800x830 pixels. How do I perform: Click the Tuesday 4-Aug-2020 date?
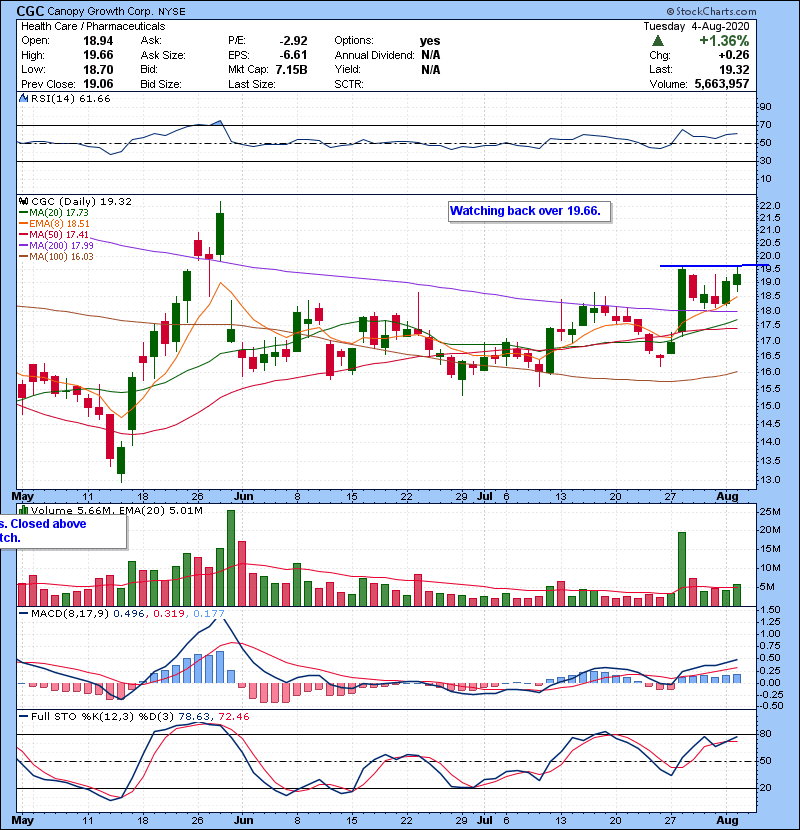coord(696,26)
